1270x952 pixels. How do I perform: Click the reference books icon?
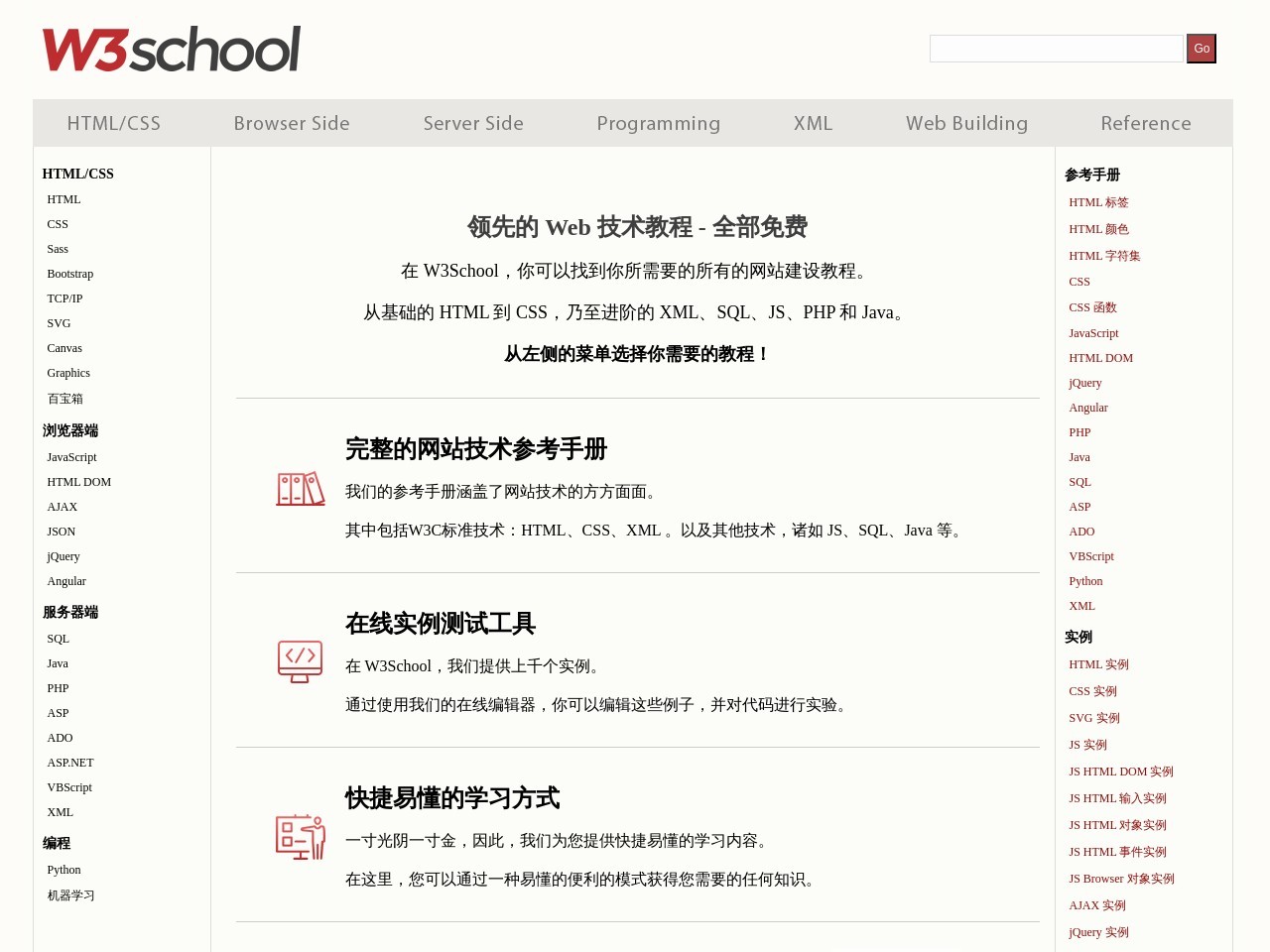301,489
